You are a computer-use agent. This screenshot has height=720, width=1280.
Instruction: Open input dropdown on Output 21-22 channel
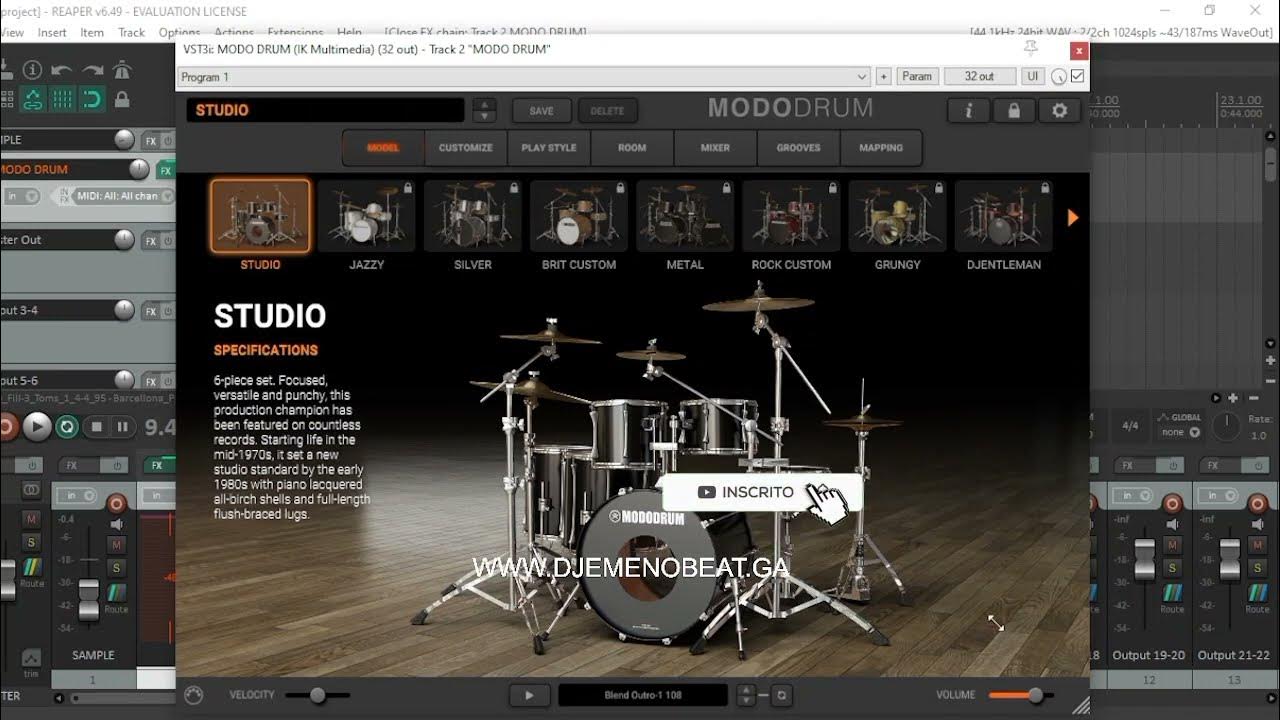pyautogui.click(x=1218, y=496)
